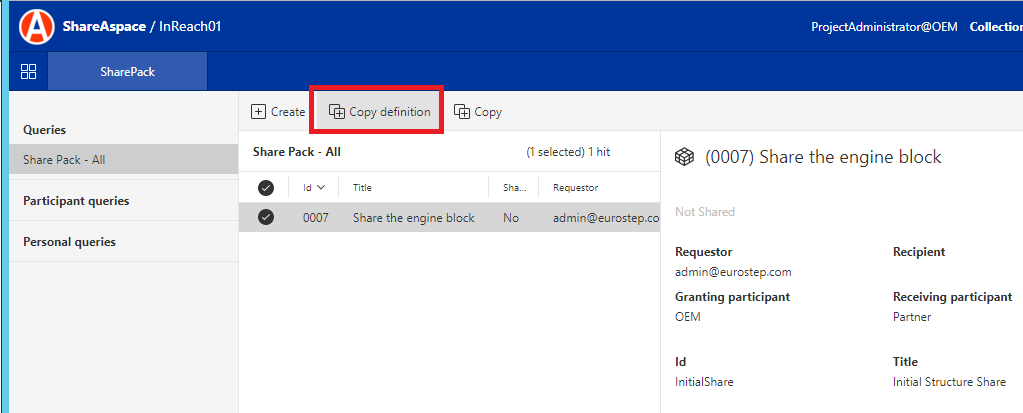Click the (1 selected) 1 hit counter

tap(568, 152)
